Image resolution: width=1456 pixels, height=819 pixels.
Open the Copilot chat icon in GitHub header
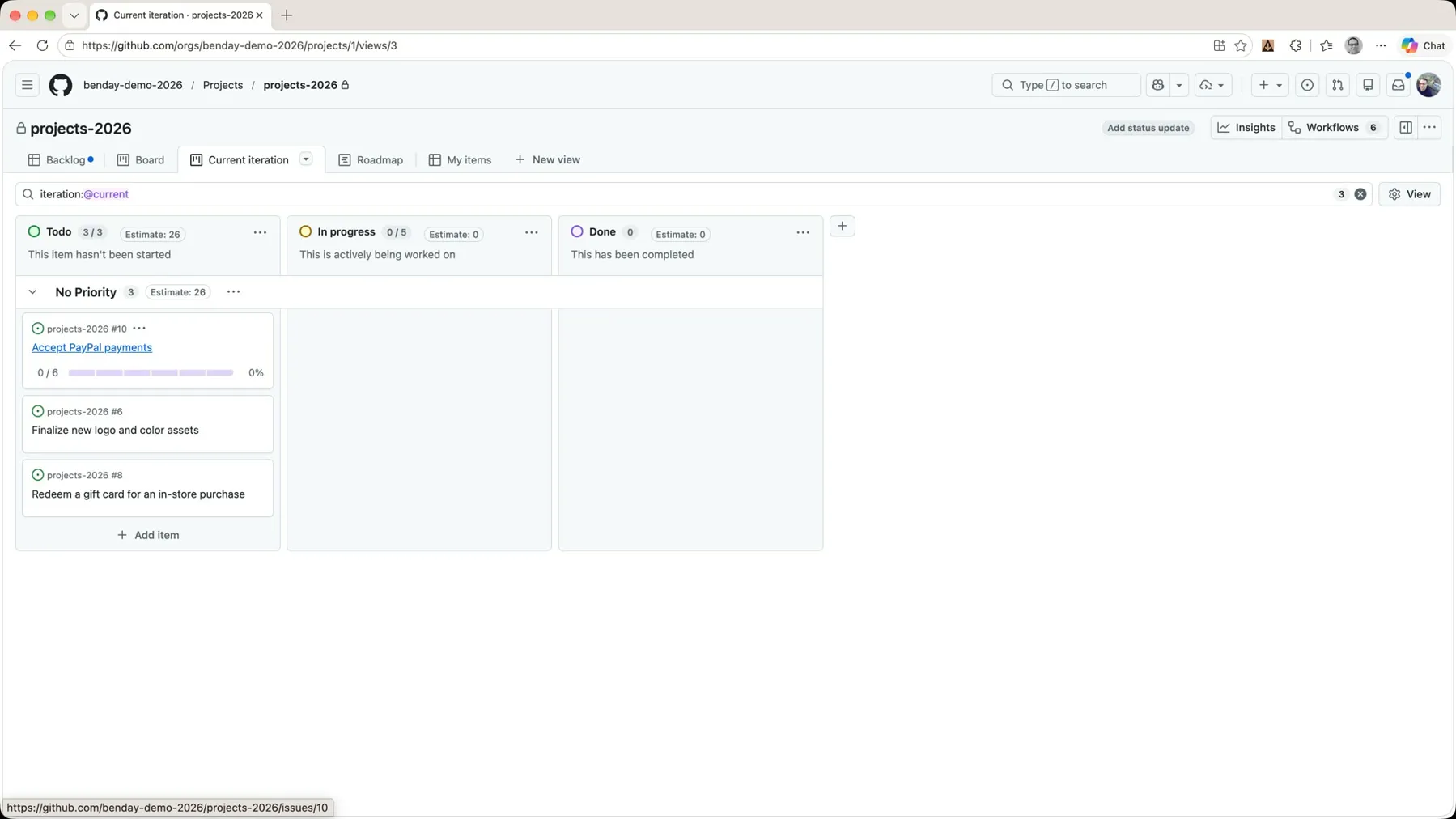1158,85
